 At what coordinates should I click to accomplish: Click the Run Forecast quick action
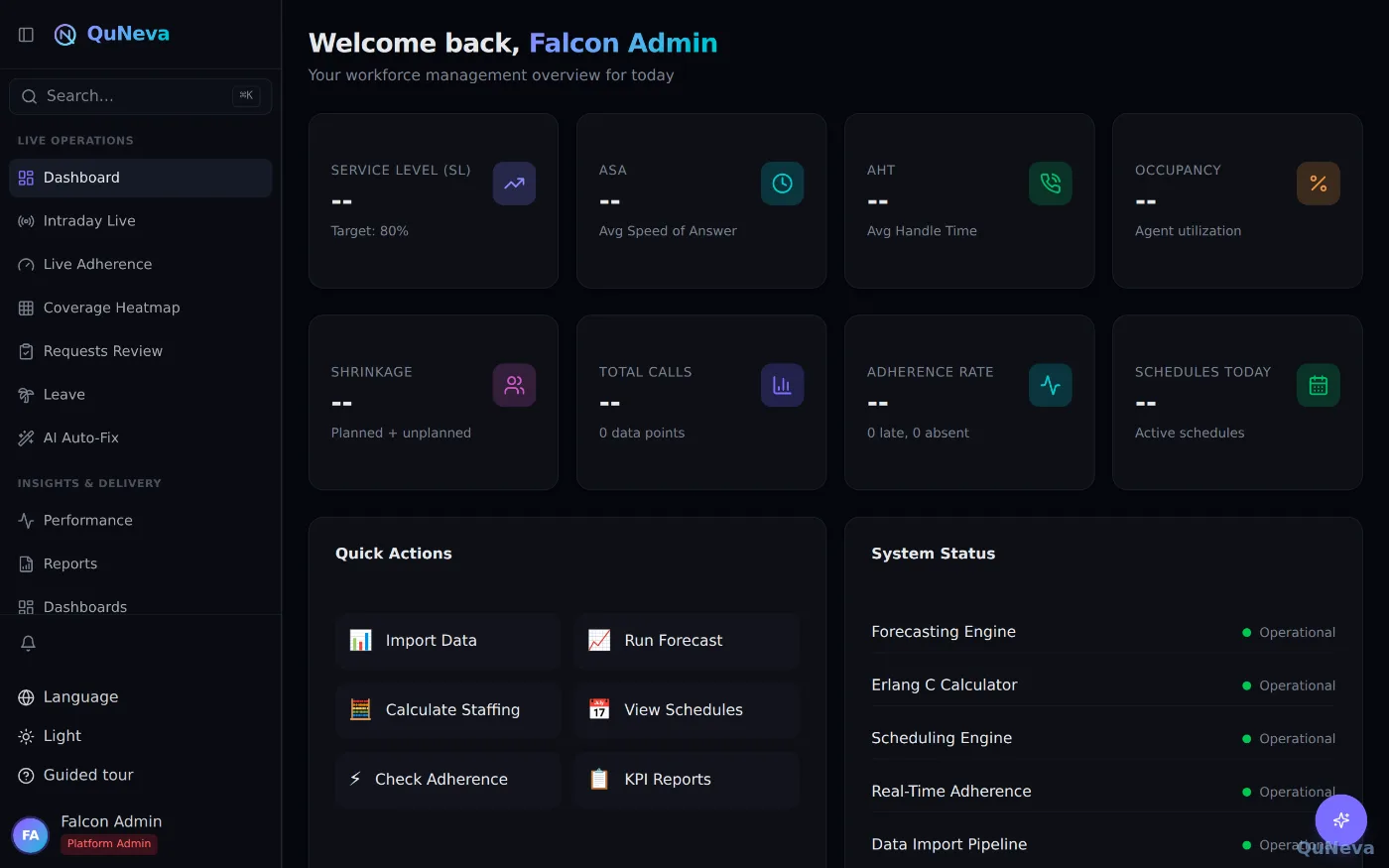pos(687,641)
